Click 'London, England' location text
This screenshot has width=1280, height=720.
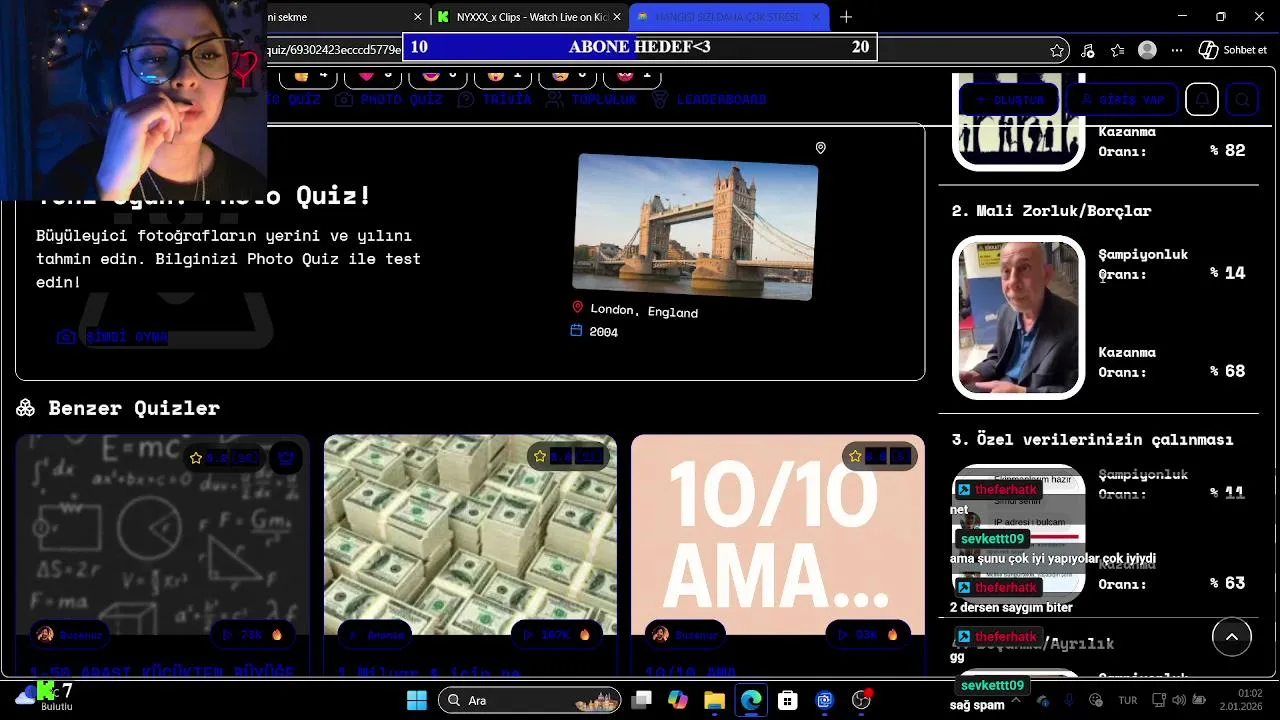coord(644,311)
